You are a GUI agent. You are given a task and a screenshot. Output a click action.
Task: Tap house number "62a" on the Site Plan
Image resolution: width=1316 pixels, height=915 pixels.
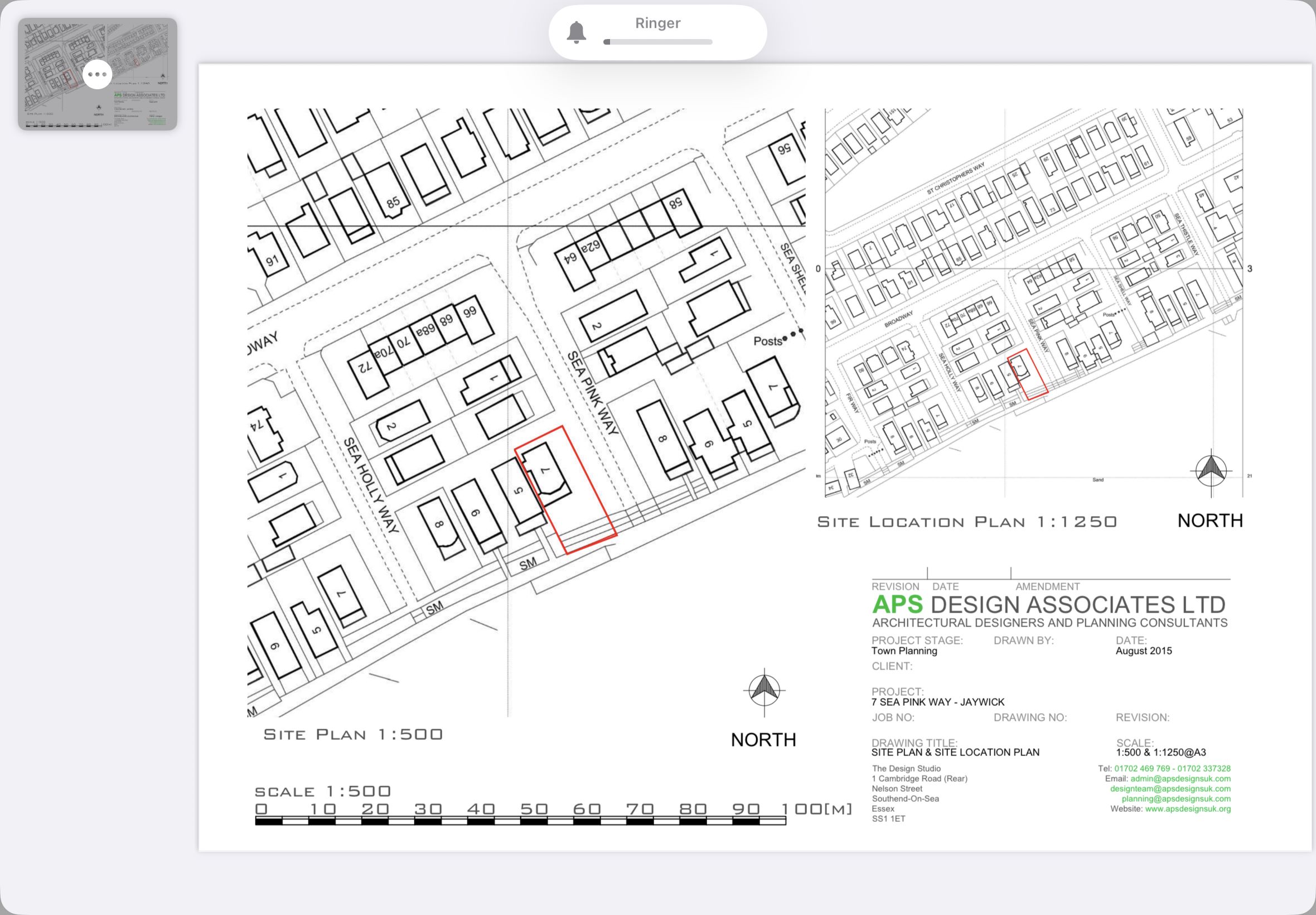[x=591, y=247]
